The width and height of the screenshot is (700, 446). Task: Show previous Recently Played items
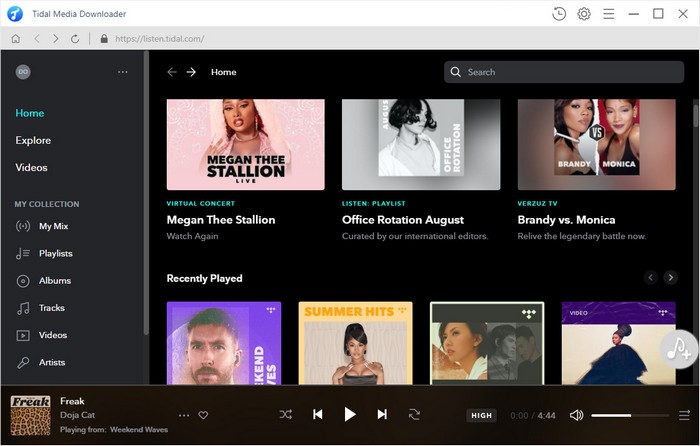[650, 277]
